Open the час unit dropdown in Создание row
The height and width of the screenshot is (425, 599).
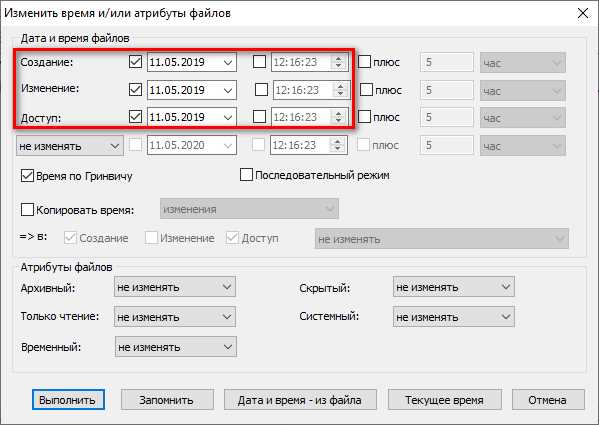tap(523, 62)
